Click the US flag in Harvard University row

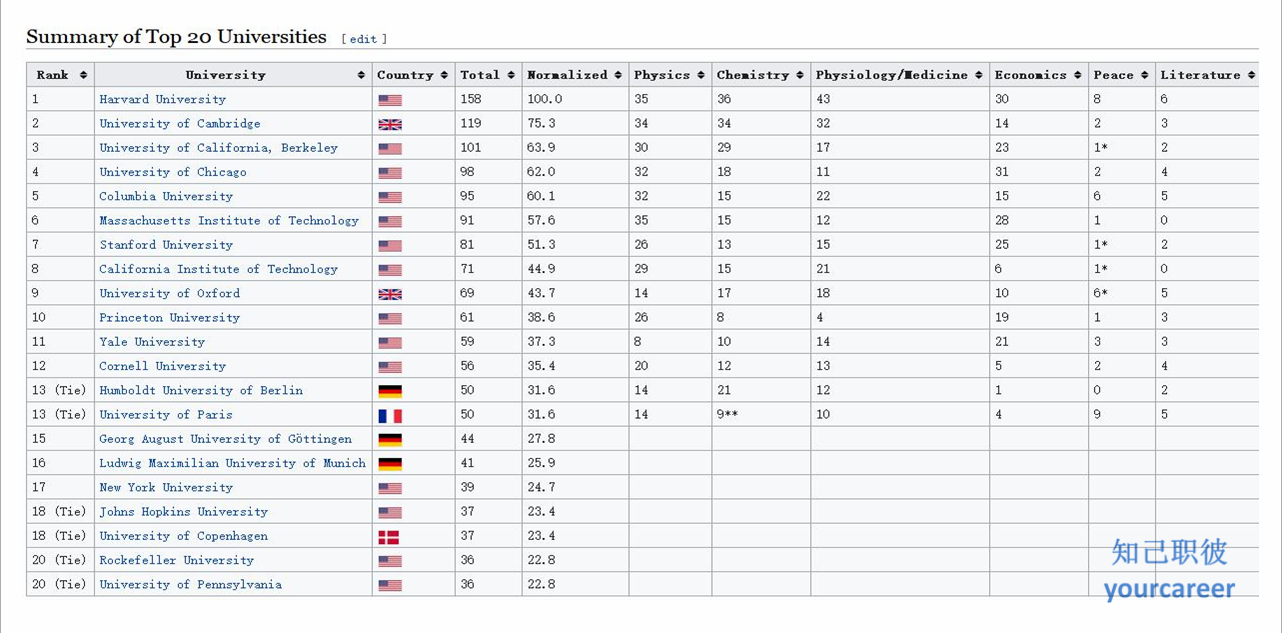pyautogui.click(x=390, y=100)
